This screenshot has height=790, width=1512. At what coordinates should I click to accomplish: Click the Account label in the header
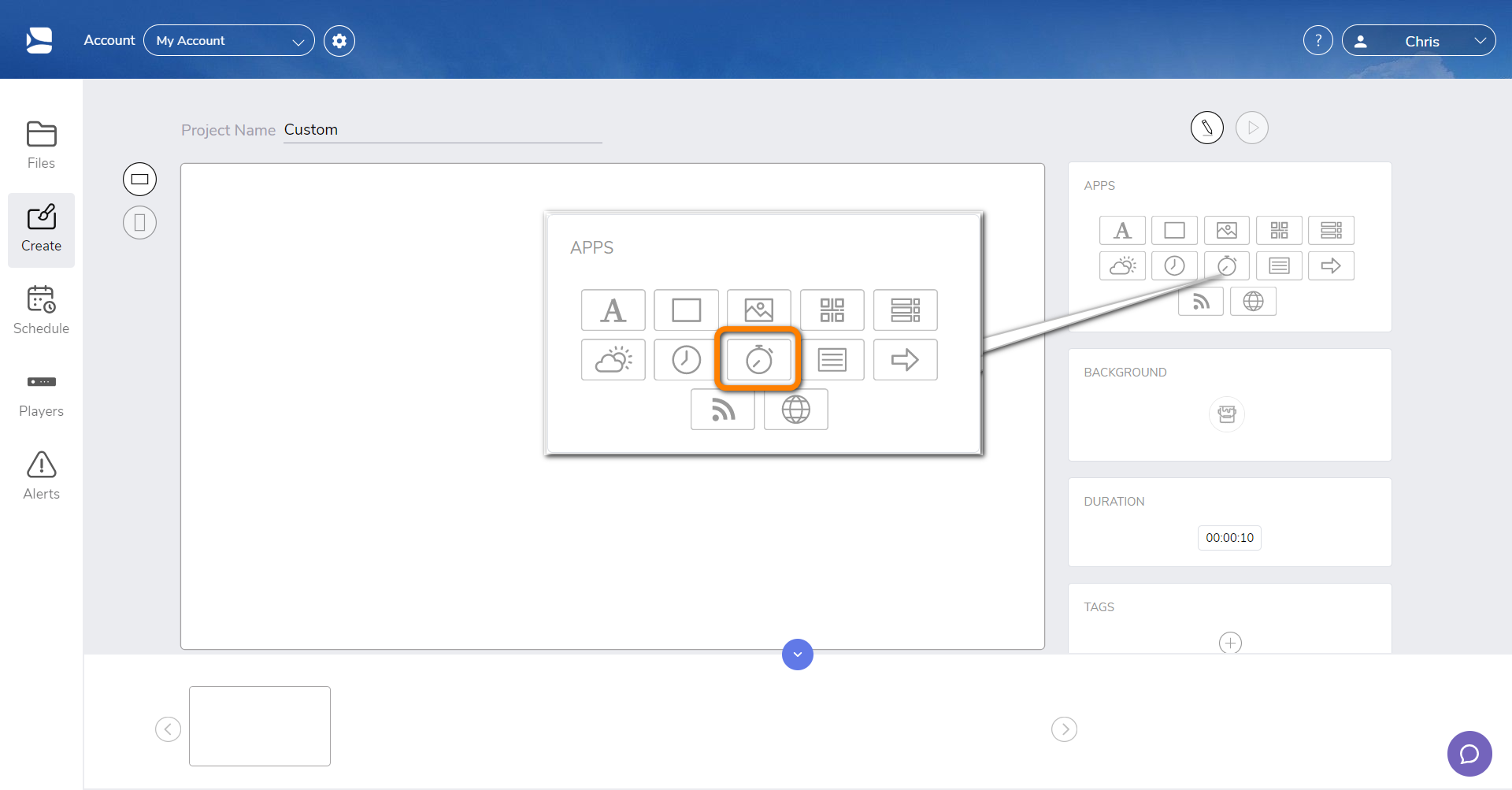pos(109,40)
